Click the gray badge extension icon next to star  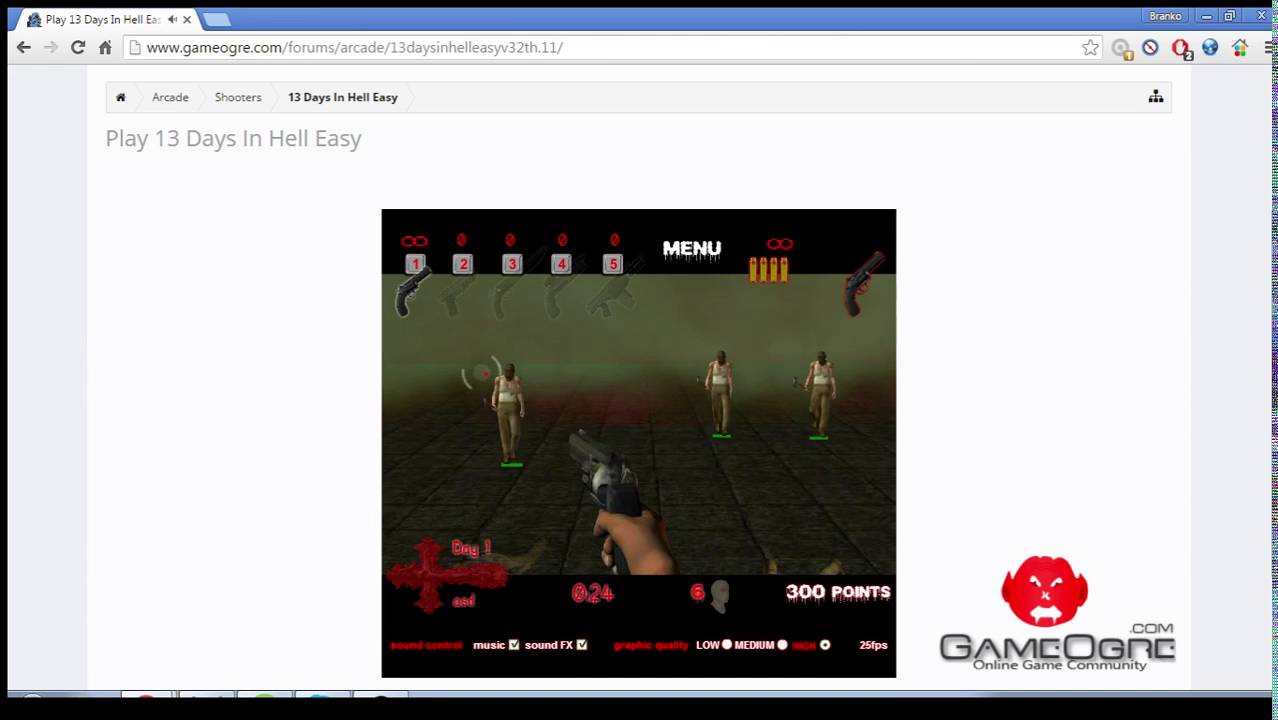coord(1121,48)
